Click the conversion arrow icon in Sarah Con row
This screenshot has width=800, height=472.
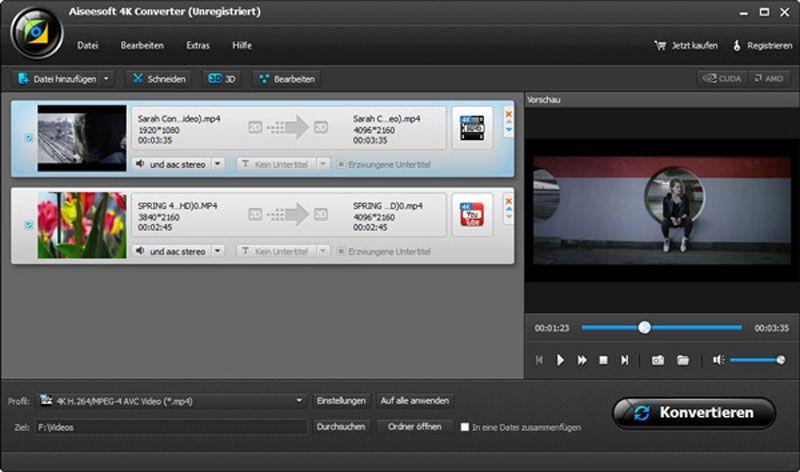pyautogui.click(x=288, y=128)
